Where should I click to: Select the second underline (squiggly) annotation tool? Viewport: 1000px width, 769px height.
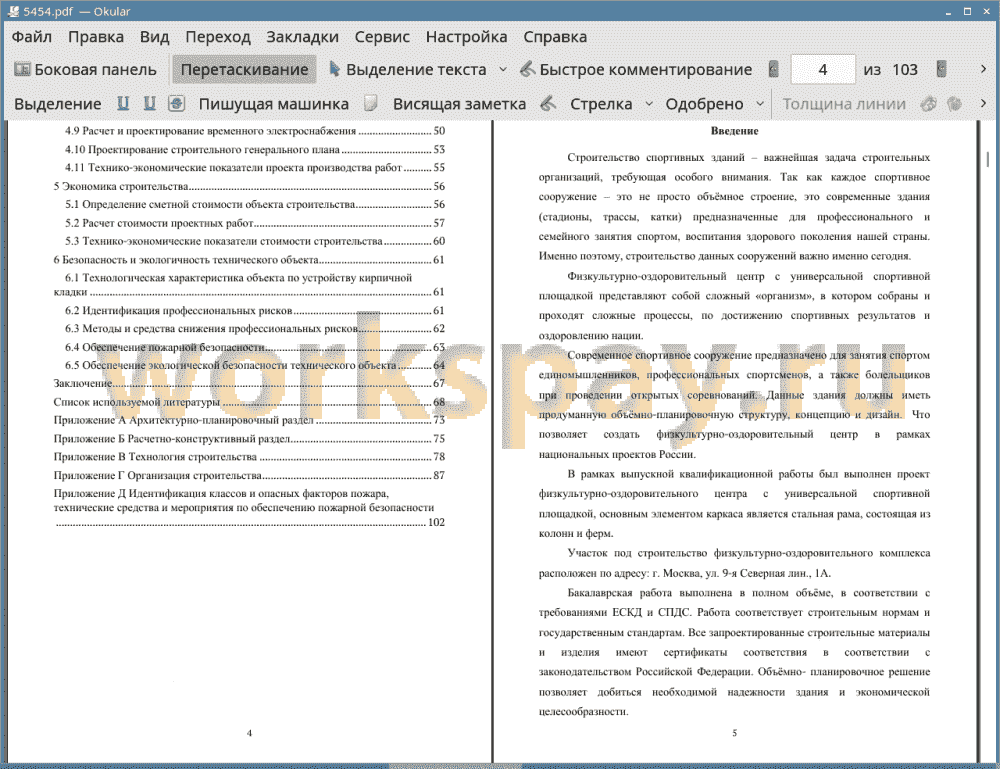point(150,103)
